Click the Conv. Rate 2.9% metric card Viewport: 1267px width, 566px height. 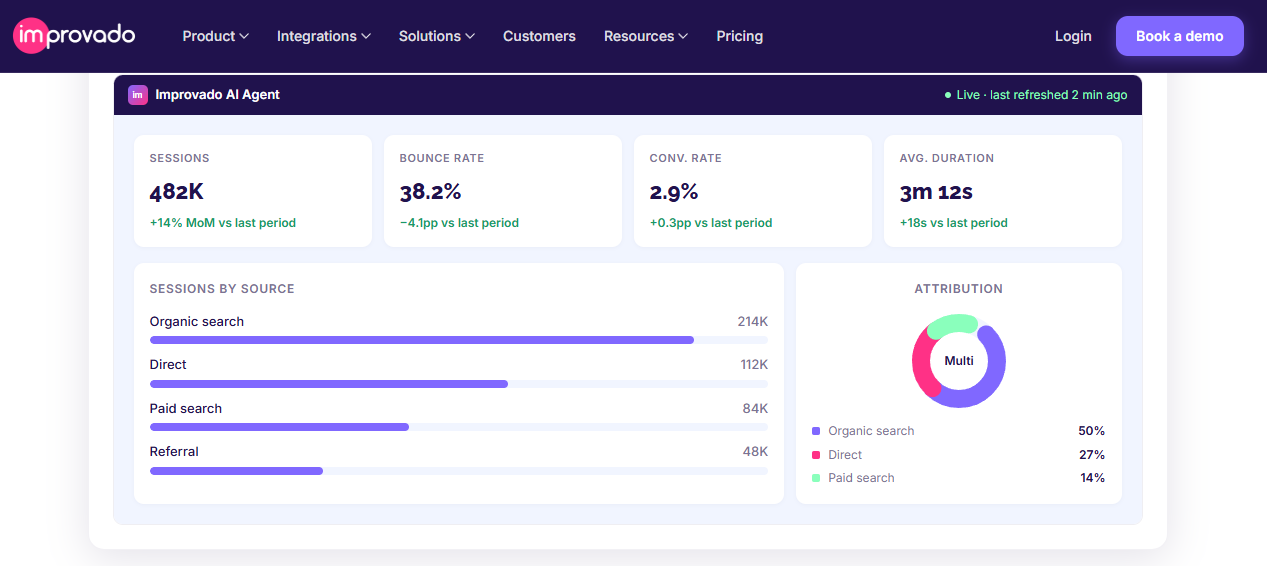point(753,191)
